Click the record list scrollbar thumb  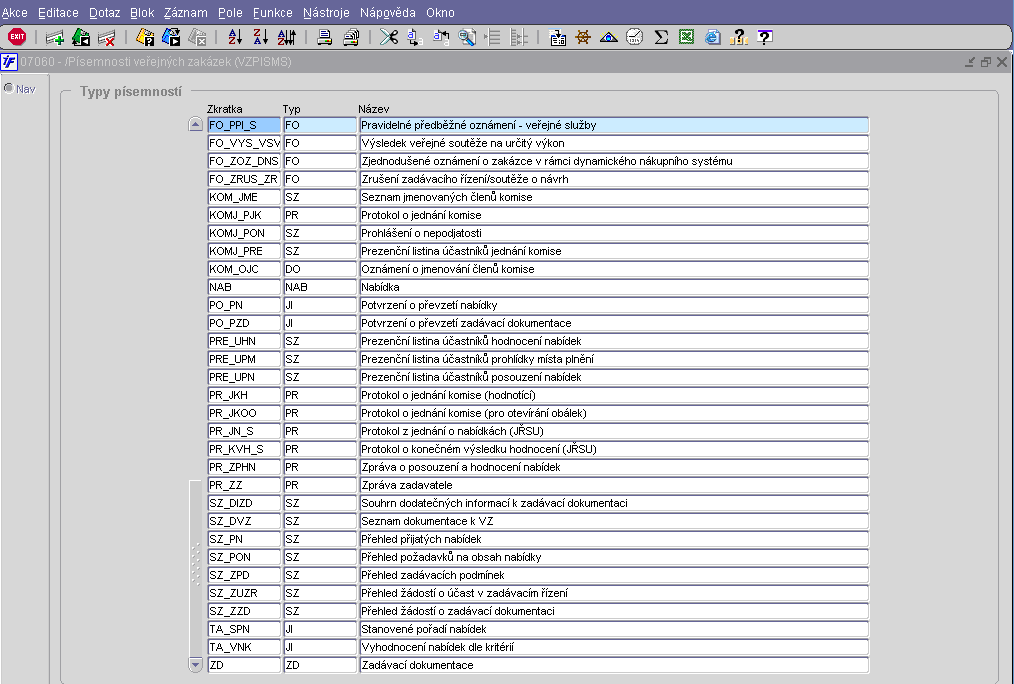195,568
